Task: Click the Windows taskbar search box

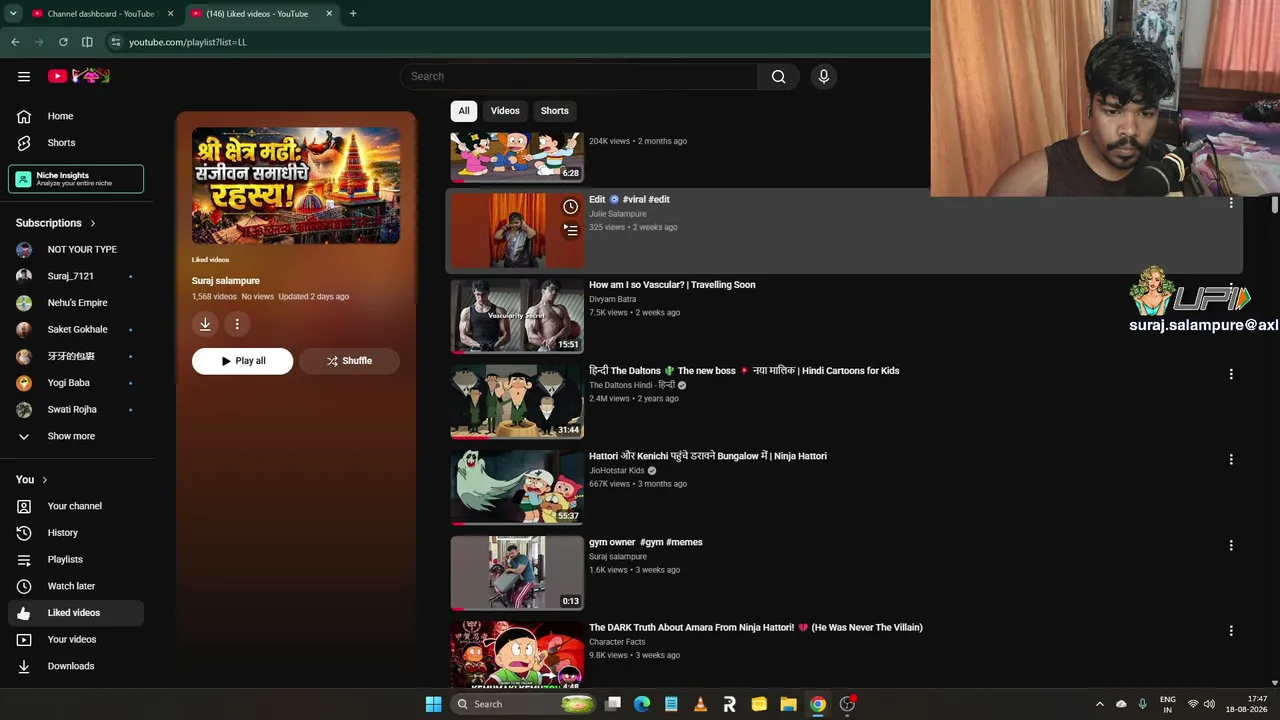Action: (523, 704)
